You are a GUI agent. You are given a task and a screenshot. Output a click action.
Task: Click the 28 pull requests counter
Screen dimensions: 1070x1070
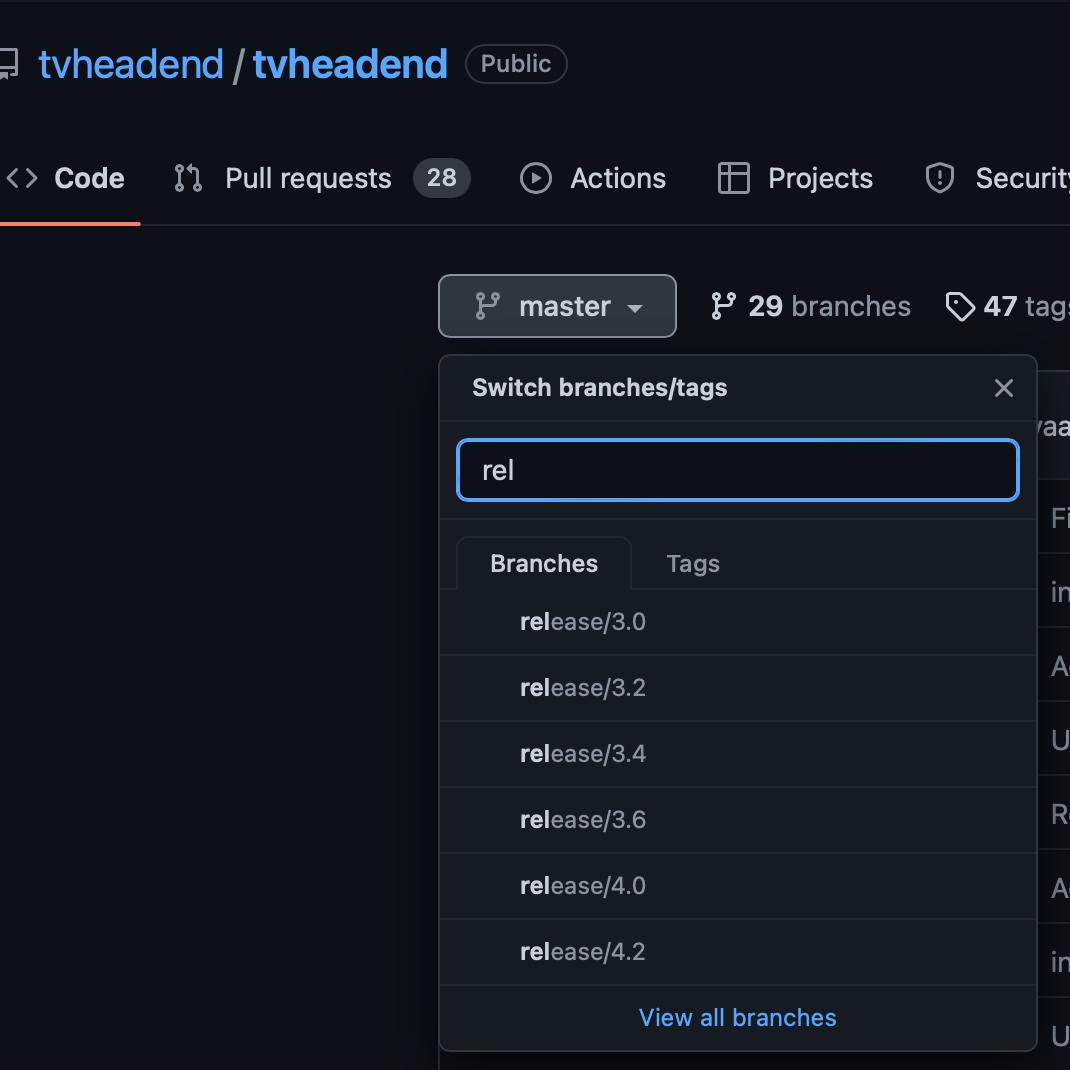(442, 178)
